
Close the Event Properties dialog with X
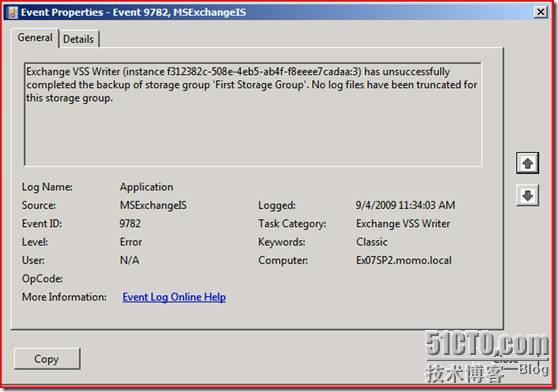[x=540, y=12]
